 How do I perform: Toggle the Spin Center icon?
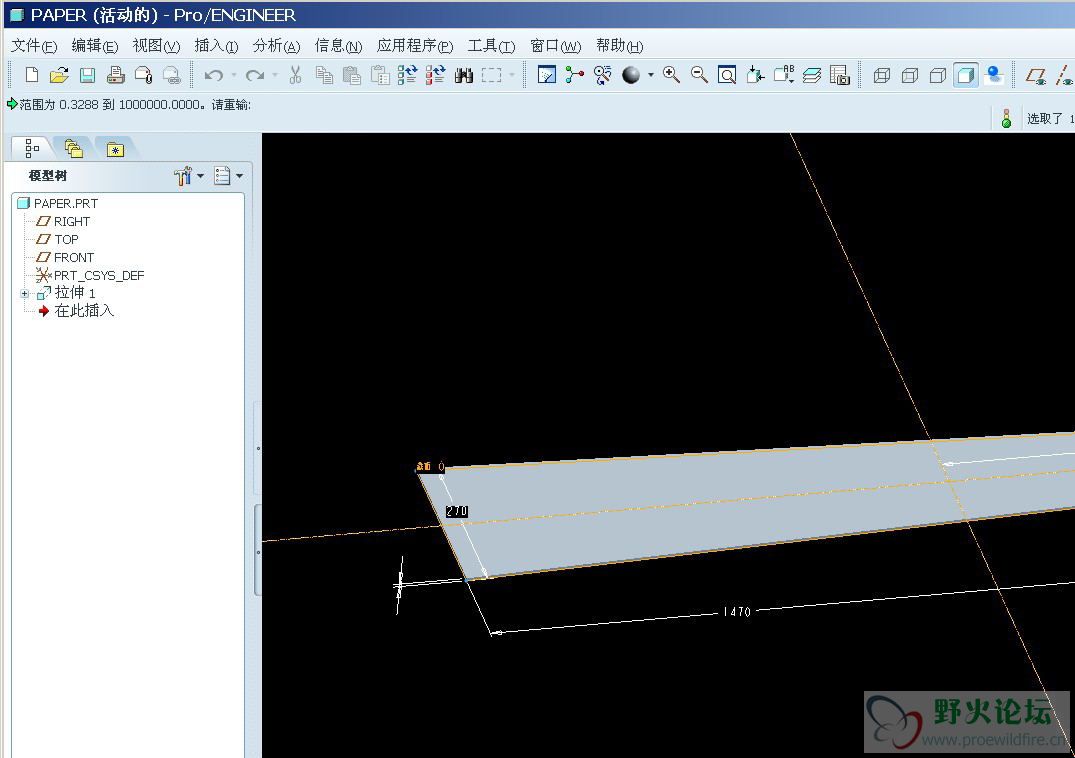(x=575, y=75)
